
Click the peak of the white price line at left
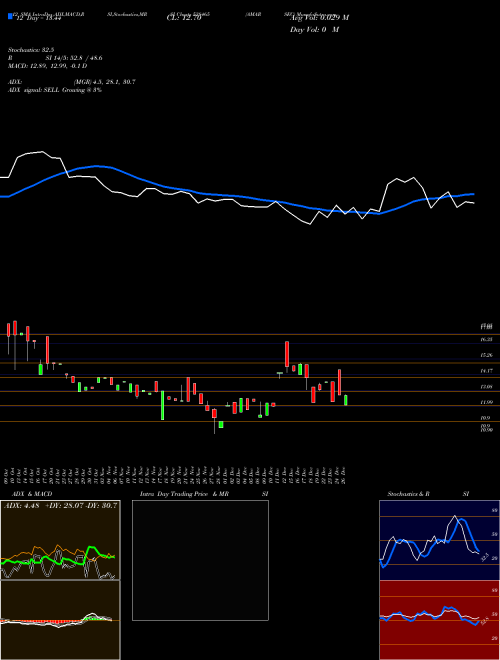pyautogui.click(x=42, y=152)
